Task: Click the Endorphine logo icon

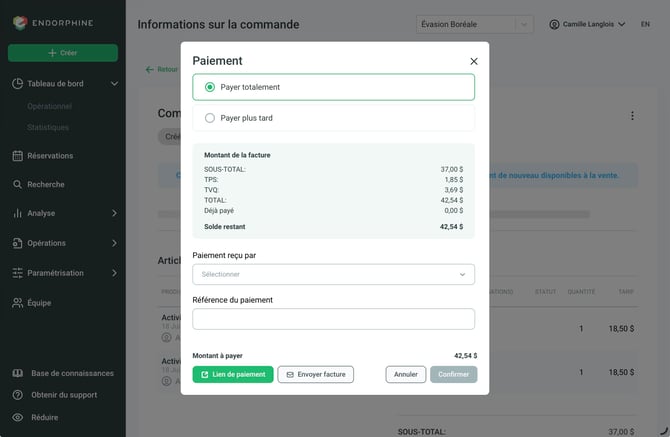Action: pos(20,23)
